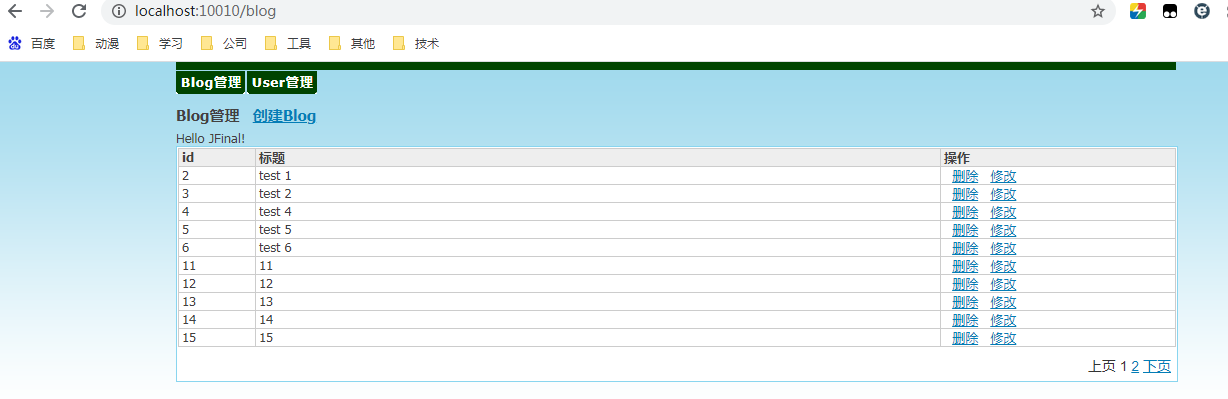
Task: Open the colorful square extension icon
Action: [1138, 11]
